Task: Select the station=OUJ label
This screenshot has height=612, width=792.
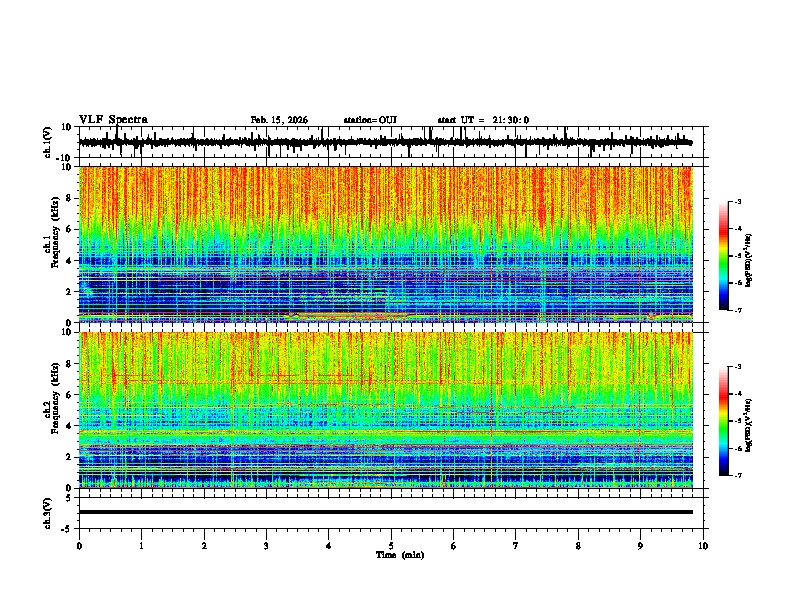Action: click(370, 120)
